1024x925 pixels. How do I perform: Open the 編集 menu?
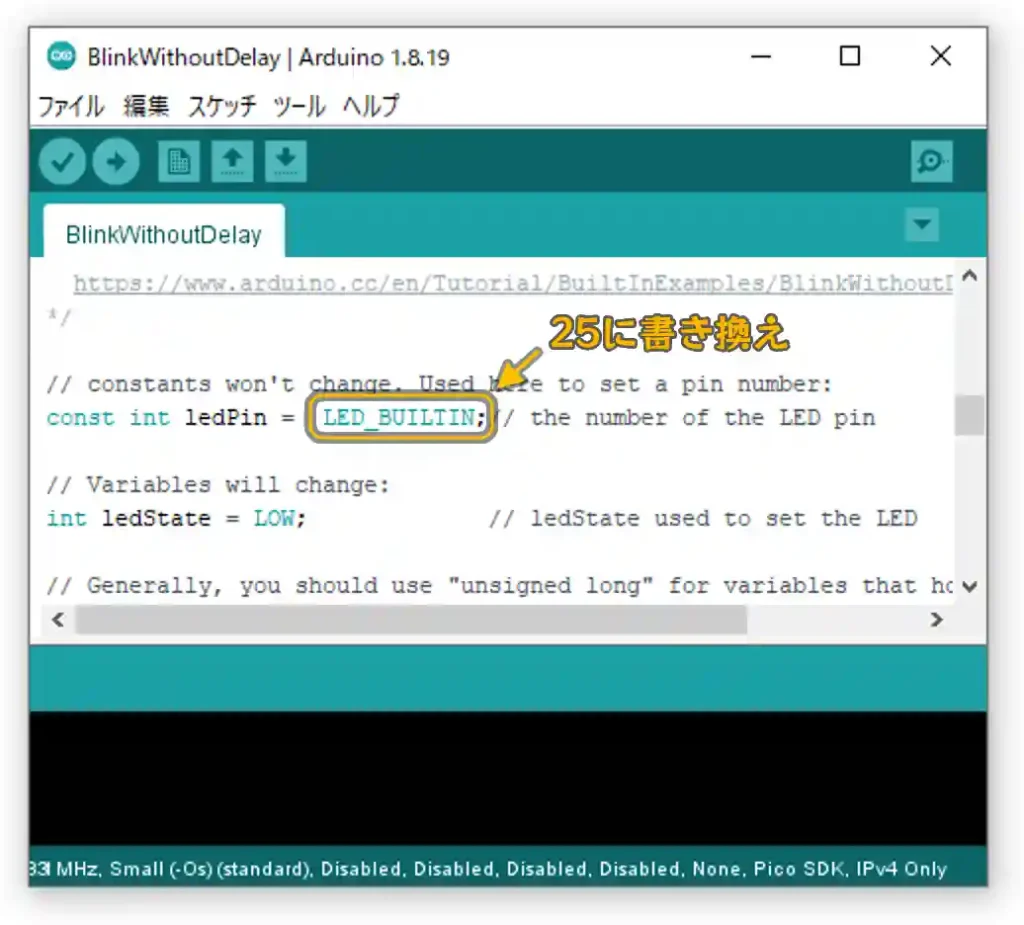click(146, 106)
